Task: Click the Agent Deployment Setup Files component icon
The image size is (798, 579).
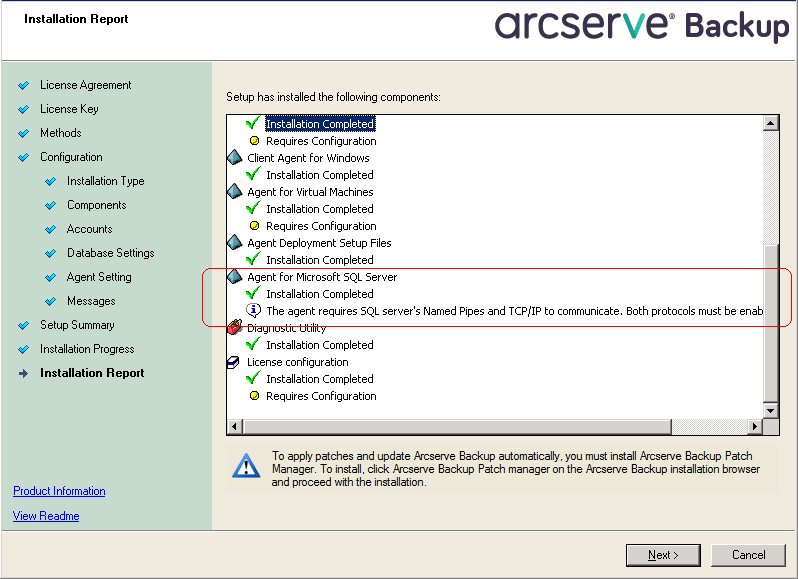Action: [235, 242]
